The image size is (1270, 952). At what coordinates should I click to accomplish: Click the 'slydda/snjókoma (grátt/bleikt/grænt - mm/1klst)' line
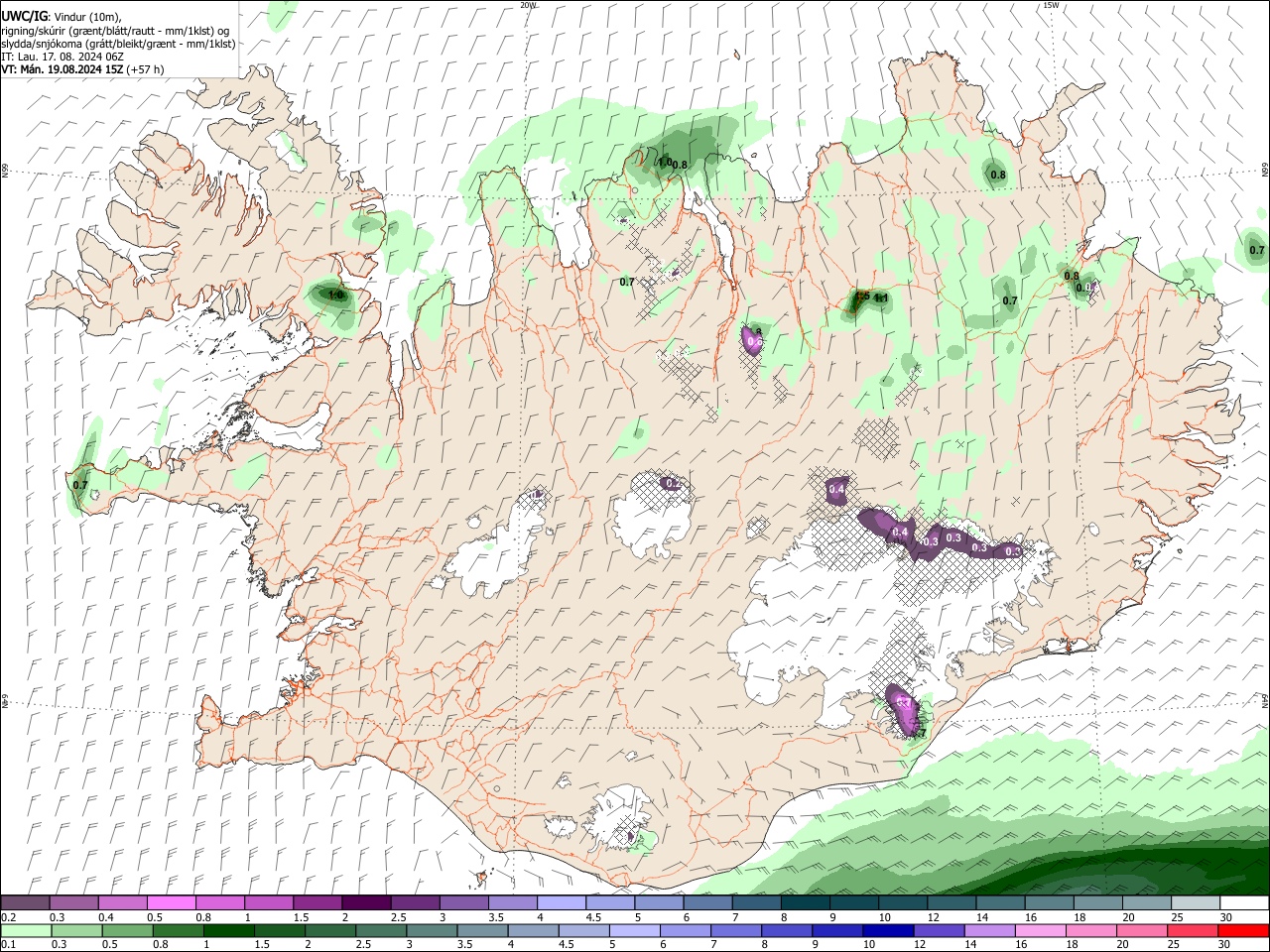pos(118,44)
